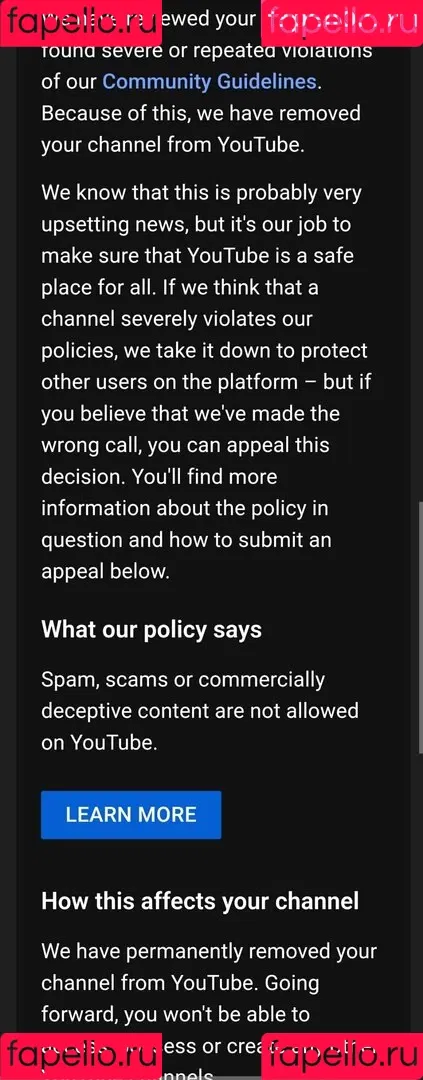The height and width of the screenshot is (1080, 423).
Task: Click 'information about the policy in' line
Action: click(185, 508)
